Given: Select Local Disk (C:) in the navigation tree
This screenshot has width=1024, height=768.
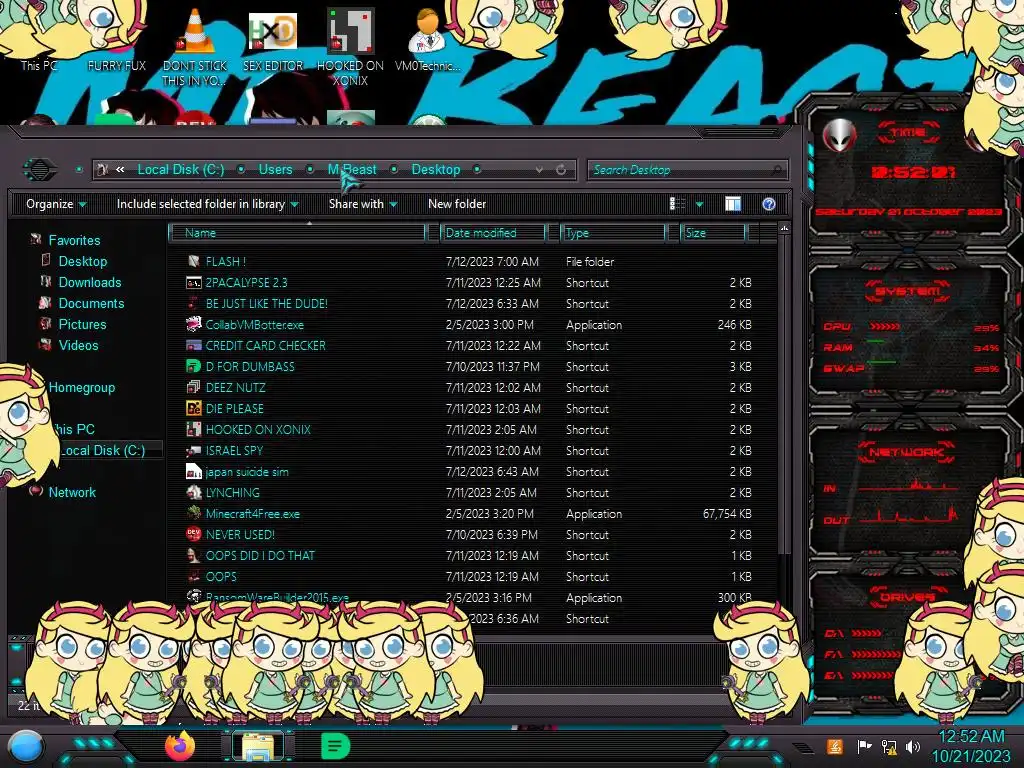Looking at the screenshot, I should (103, 450).
